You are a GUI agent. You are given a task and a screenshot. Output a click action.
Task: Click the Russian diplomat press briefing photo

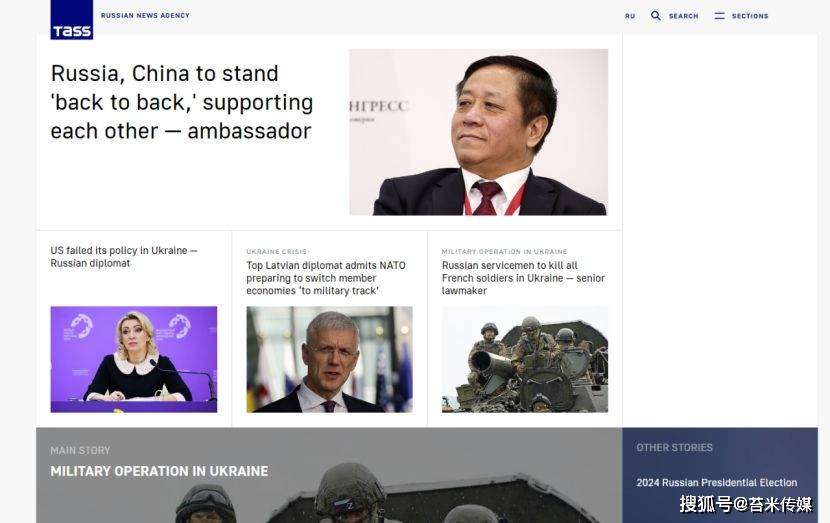(134, 359)
